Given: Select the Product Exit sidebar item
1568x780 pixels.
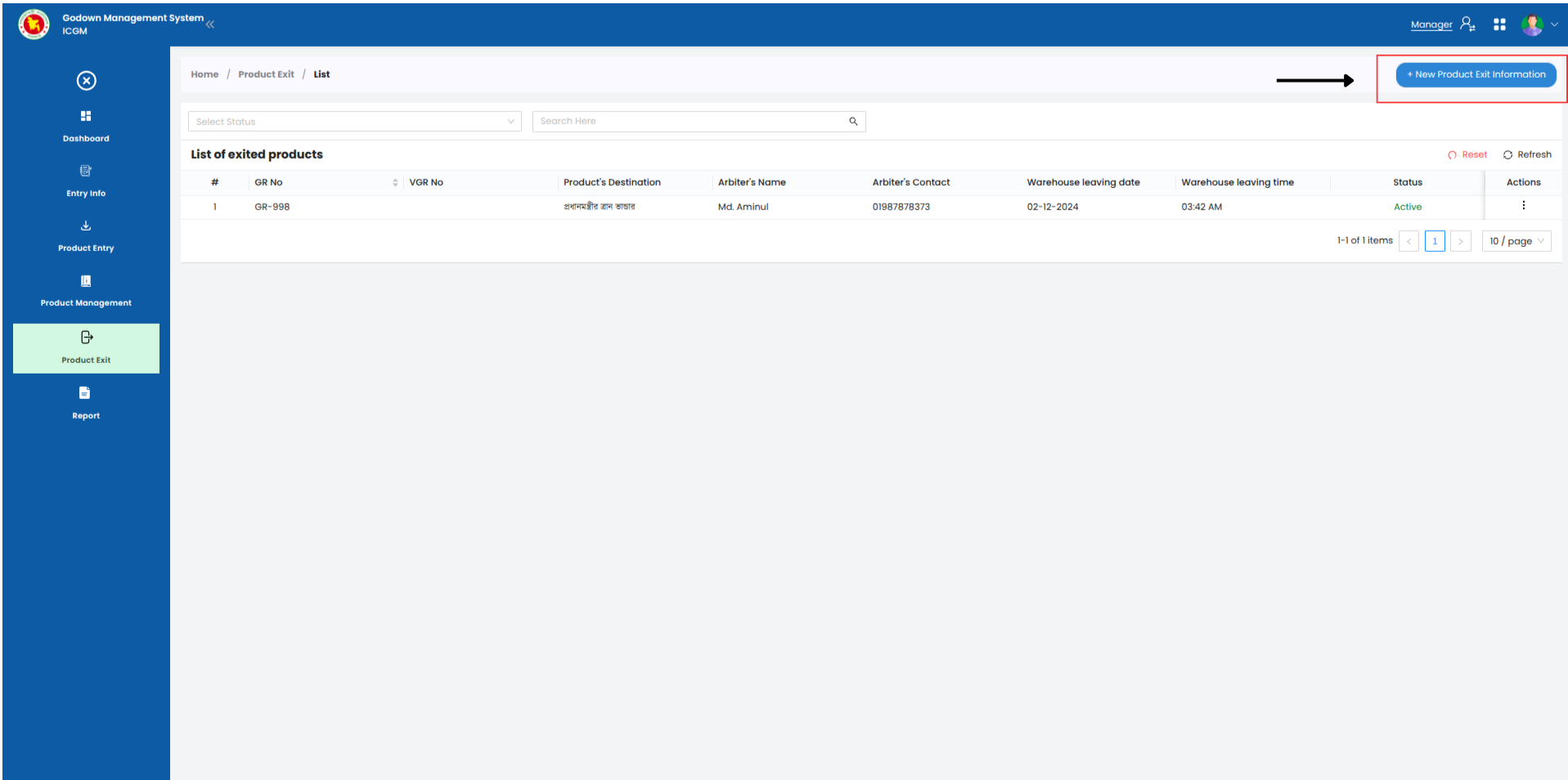Looking at the screenshot, I should pos(86,348).
